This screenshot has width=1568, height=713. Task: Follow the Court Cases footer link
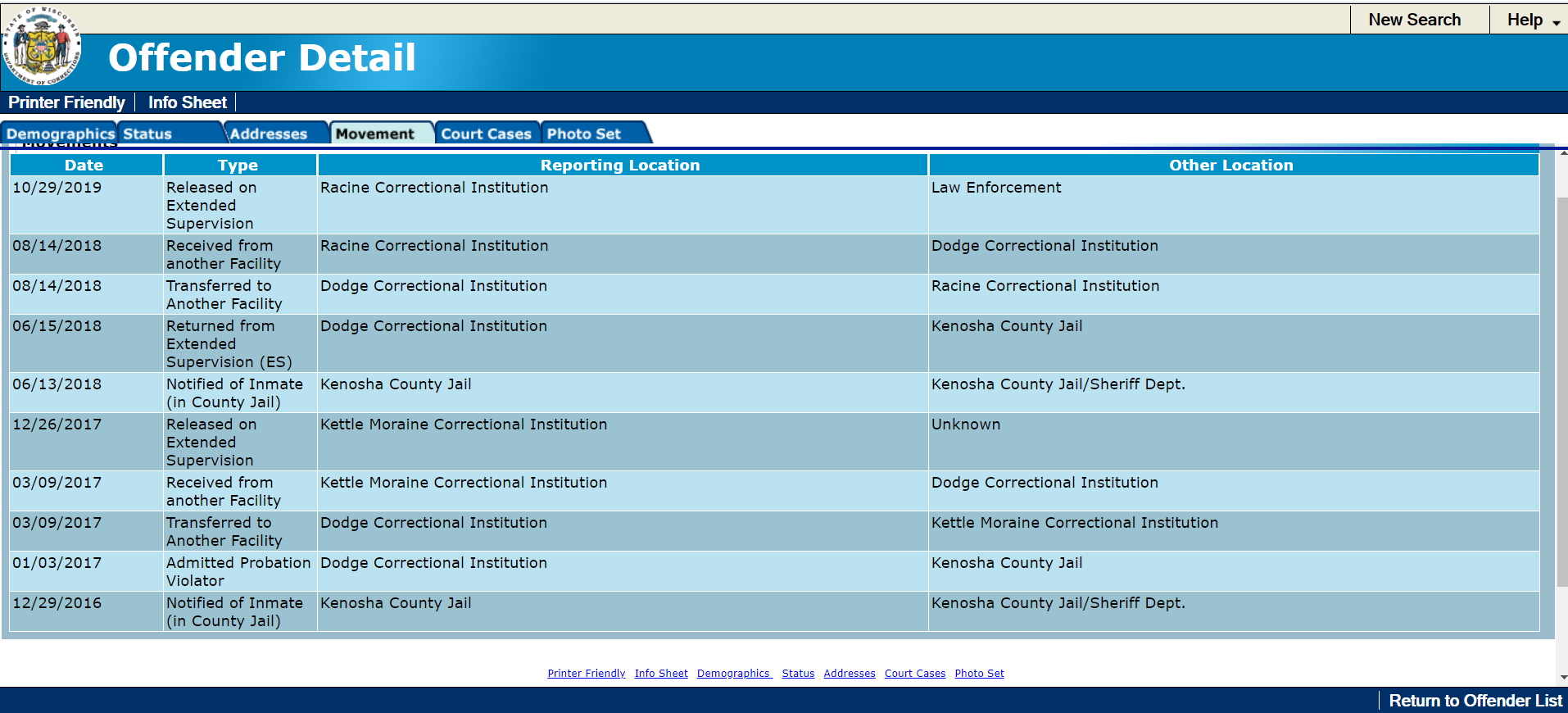tap(915, 674)
